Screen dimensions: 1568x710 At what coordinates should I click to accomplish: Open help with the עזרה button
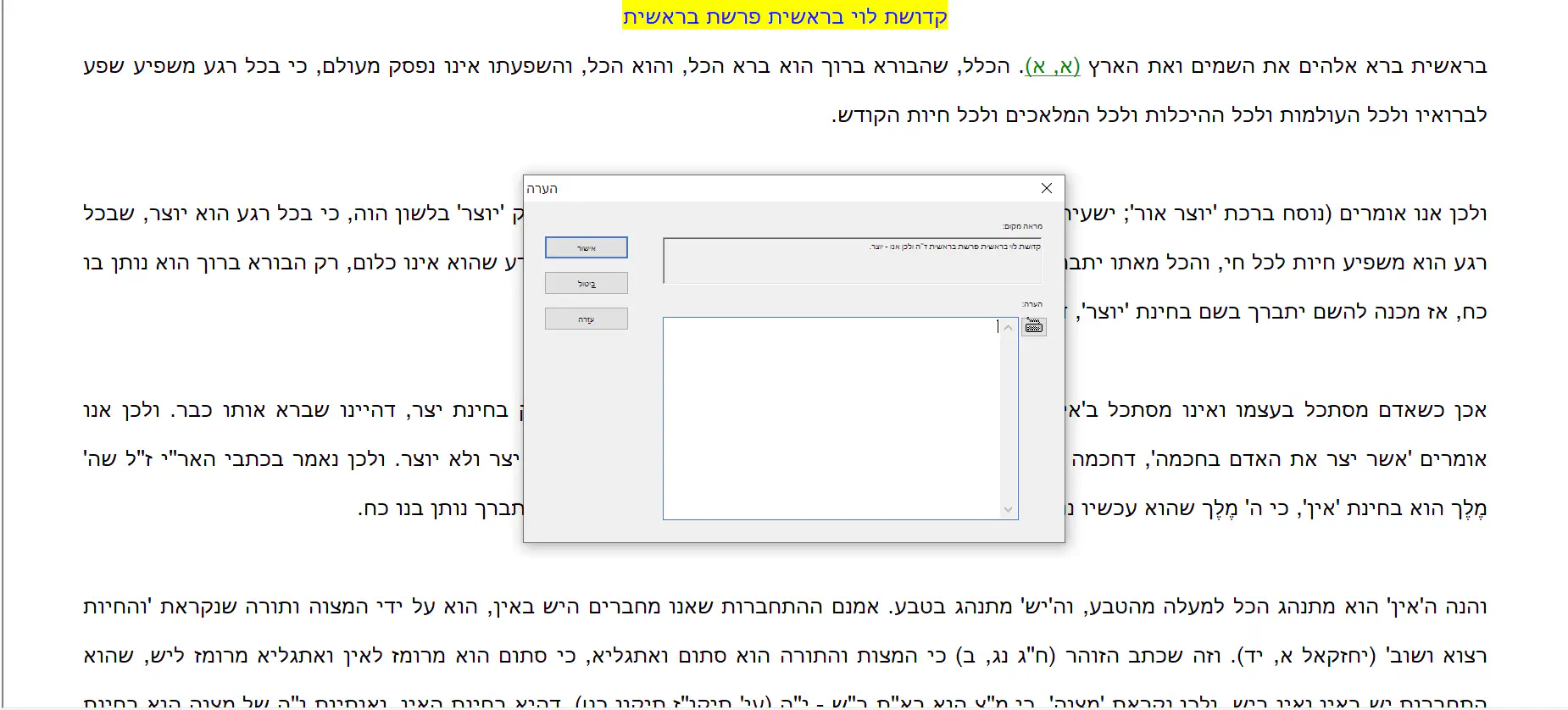587,319
